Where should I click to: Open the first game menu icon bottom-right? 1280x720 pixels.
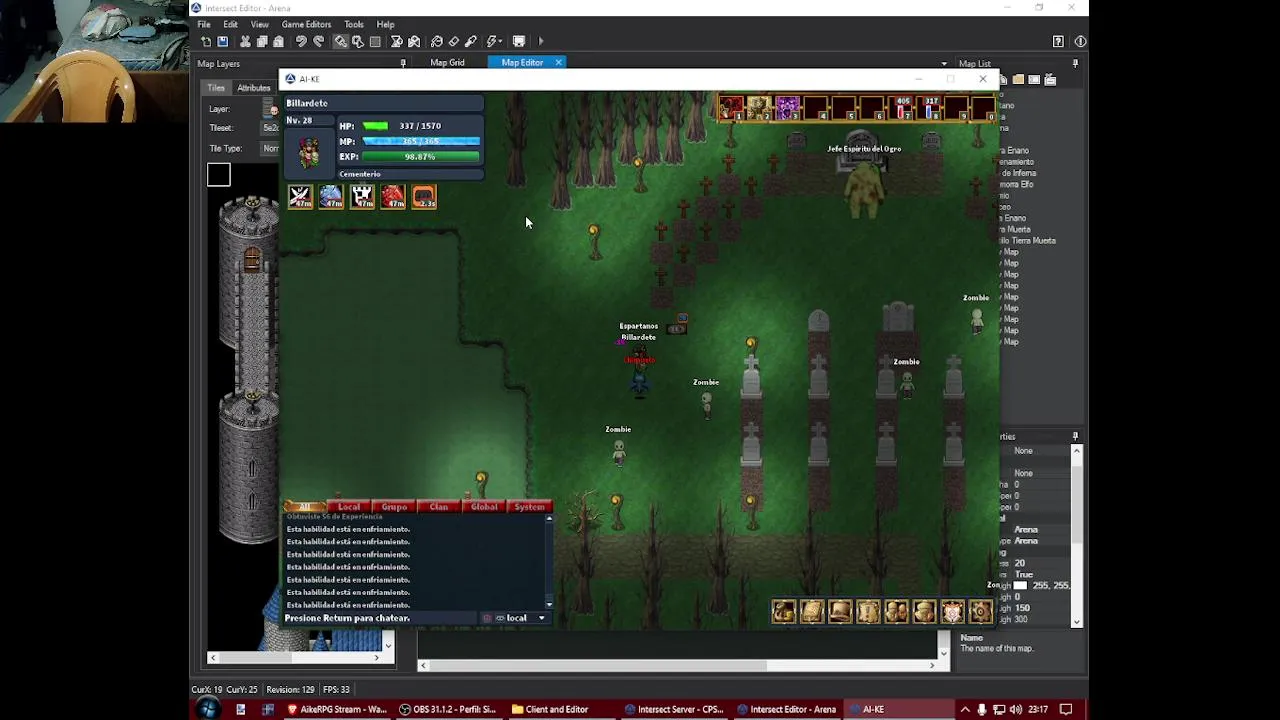click(783, 611)
